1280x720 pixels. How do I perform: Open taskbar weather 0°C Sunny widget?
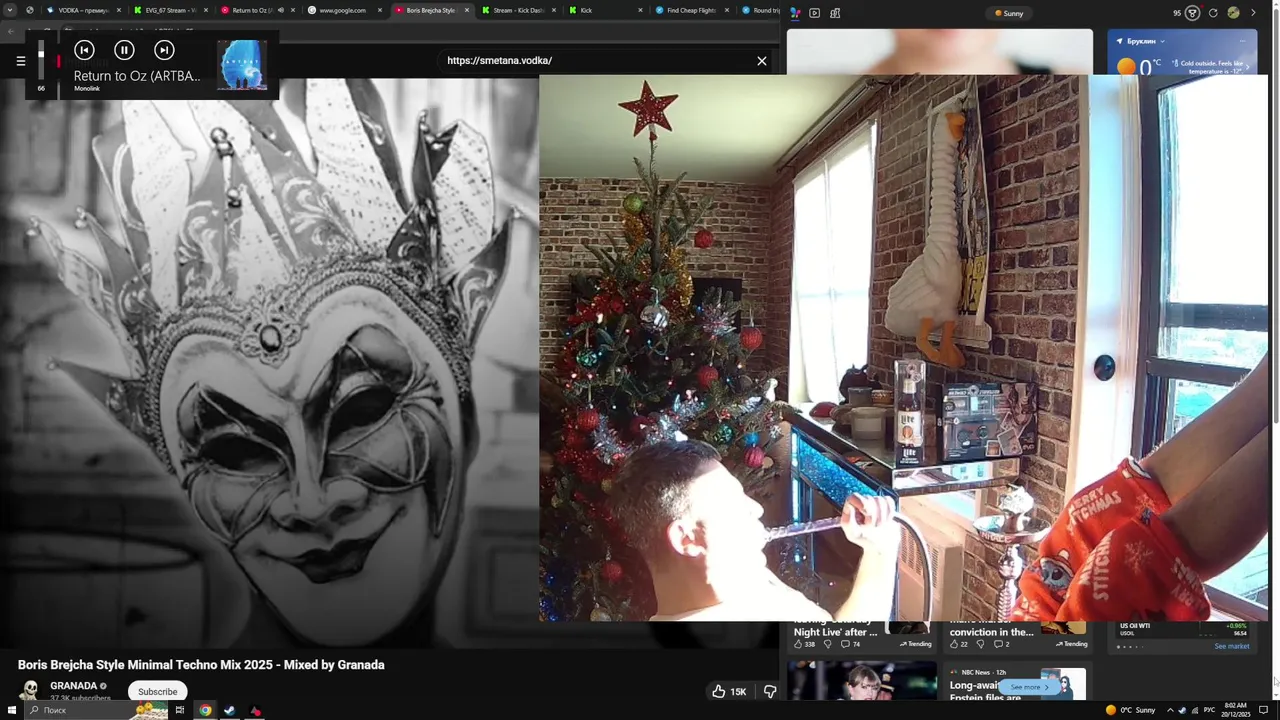[1130, 710]
